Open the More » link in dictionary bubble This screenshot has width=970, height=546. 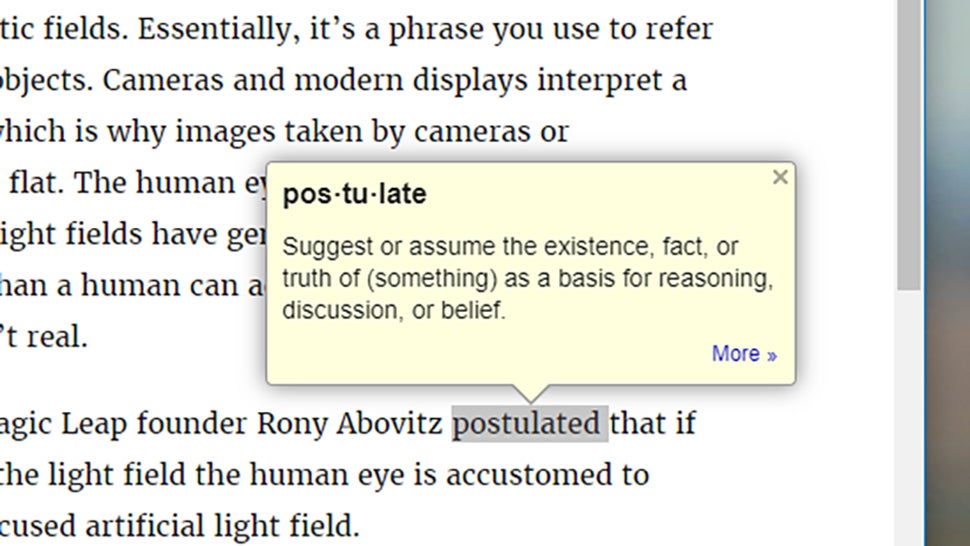(x=744, y=354)
